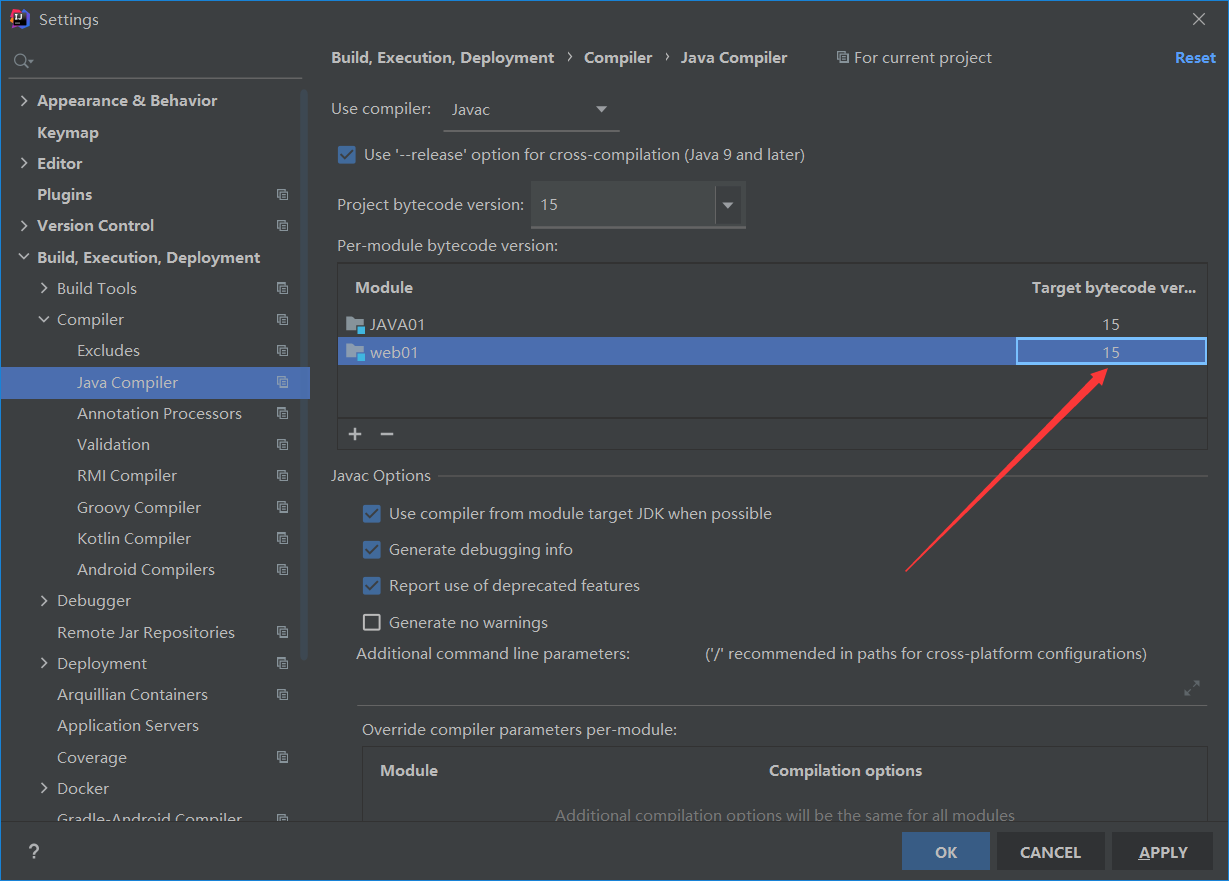Open Application Servers settings
This screenshot has height=881, width=1229.
128,726
